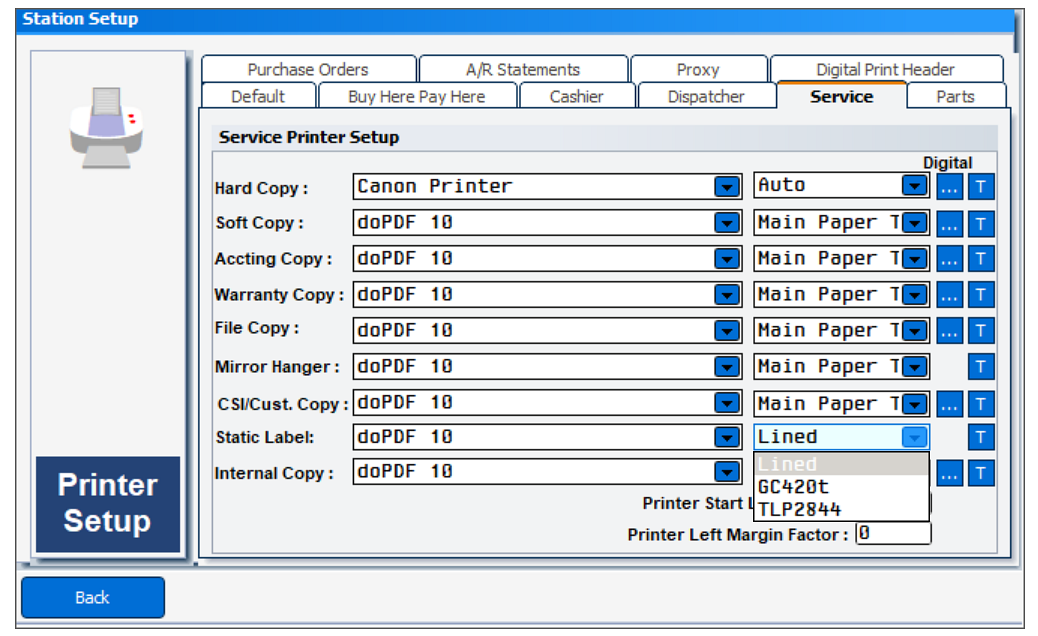Open the Main Paper dropdown for CSI/Cust. Copy

coord(915,404)
